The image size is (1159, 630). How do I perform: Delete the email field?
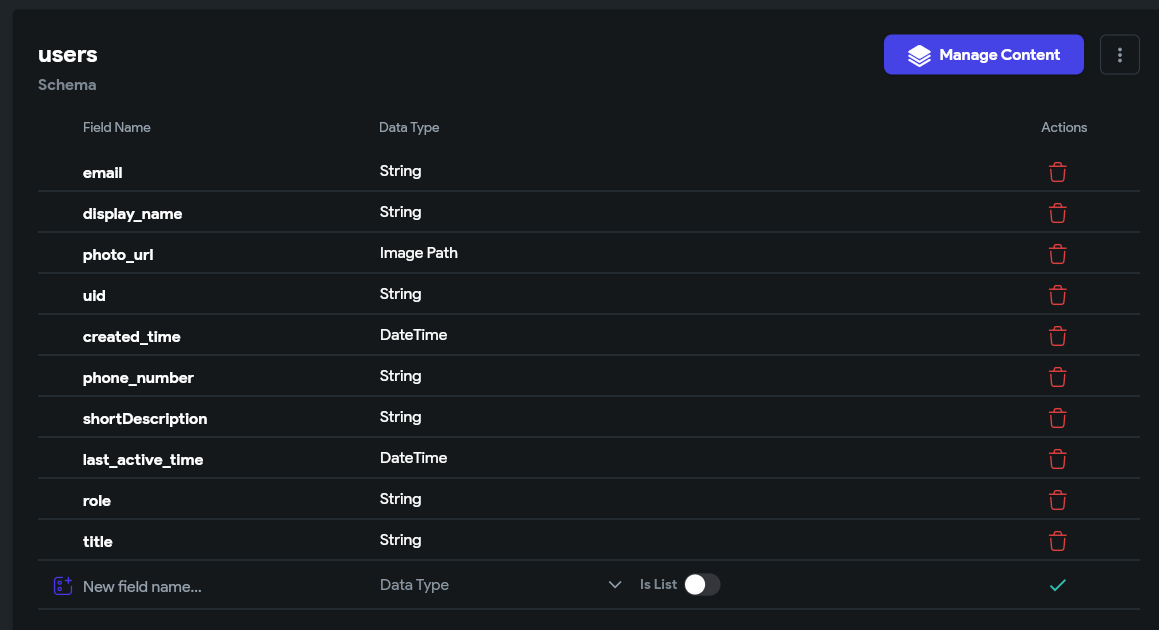(1057, 172)
